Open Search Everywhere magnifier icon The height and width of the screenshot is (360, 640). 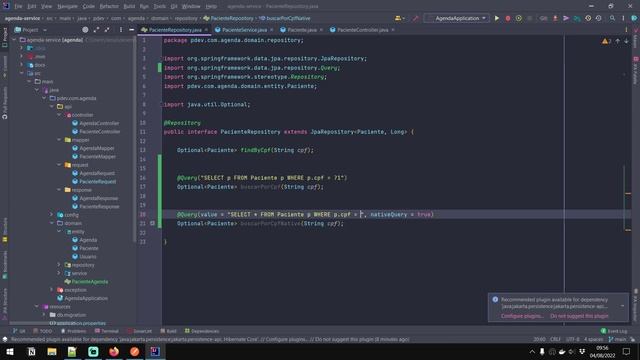612,18
